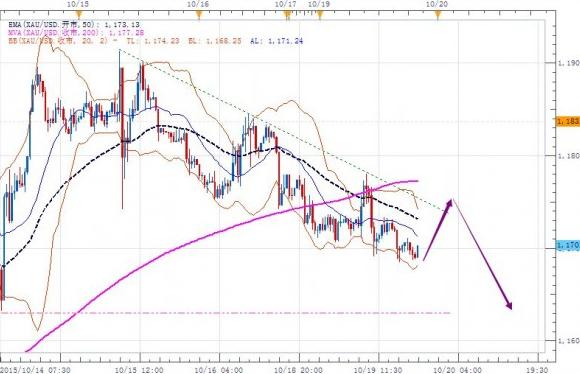580x374 pixels.
Task: Click the orange marker under 10/16 date
Action: click(199, 15)
